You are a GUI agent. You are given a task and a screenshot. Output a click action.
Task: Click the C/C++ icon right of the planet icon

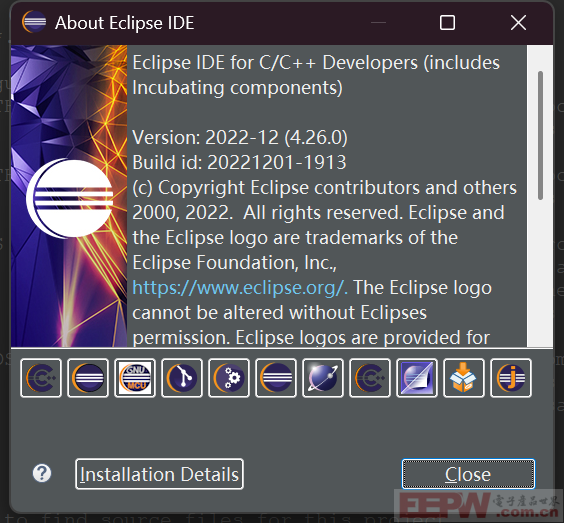tap(370, 378)
